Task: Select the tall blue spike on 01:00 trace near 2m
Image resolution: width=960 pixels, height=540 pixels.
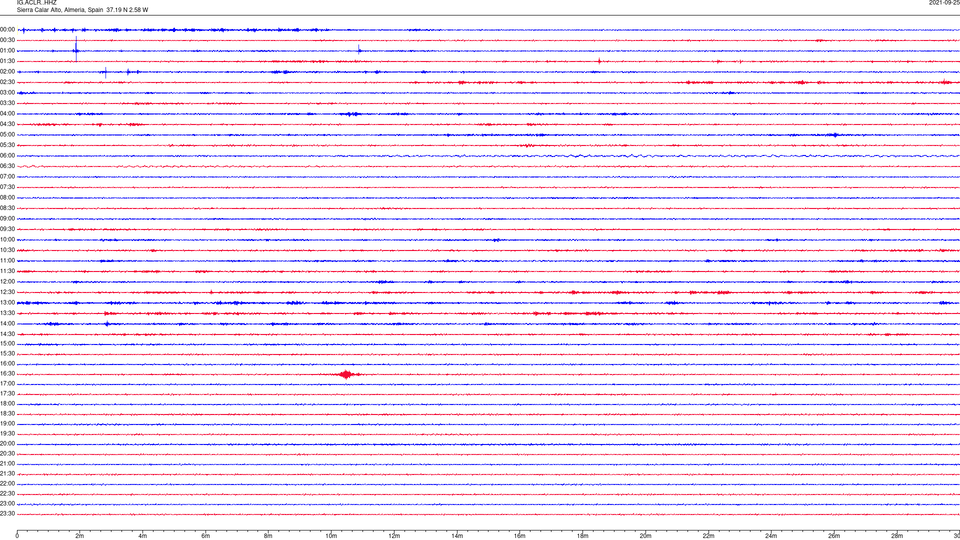Action: coord(76,49)
